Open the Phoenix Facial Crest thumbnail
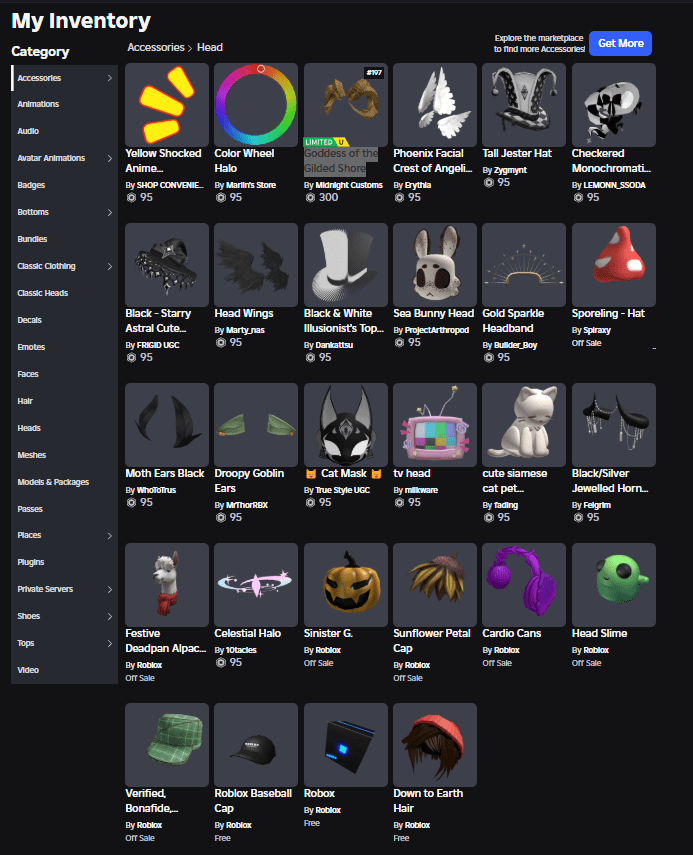 pos(435,105)
